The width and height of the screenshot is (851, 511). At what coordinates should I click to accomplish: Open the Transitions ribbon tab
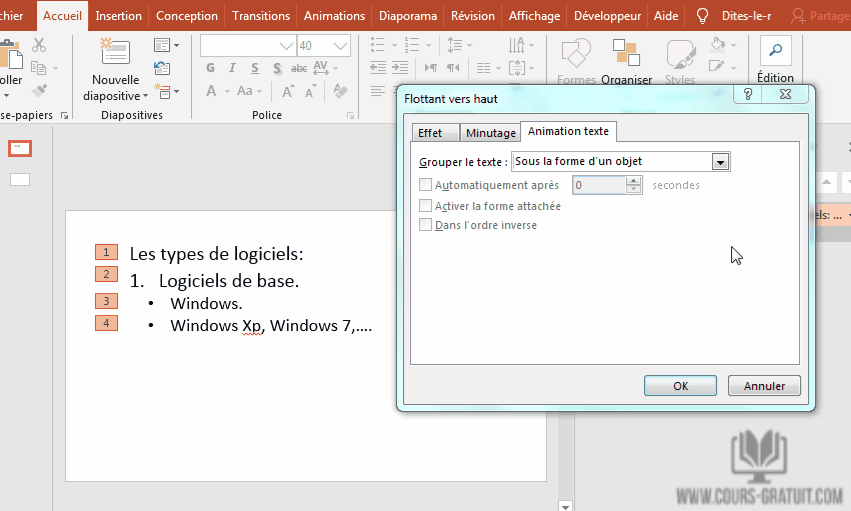tap(261, 16)
